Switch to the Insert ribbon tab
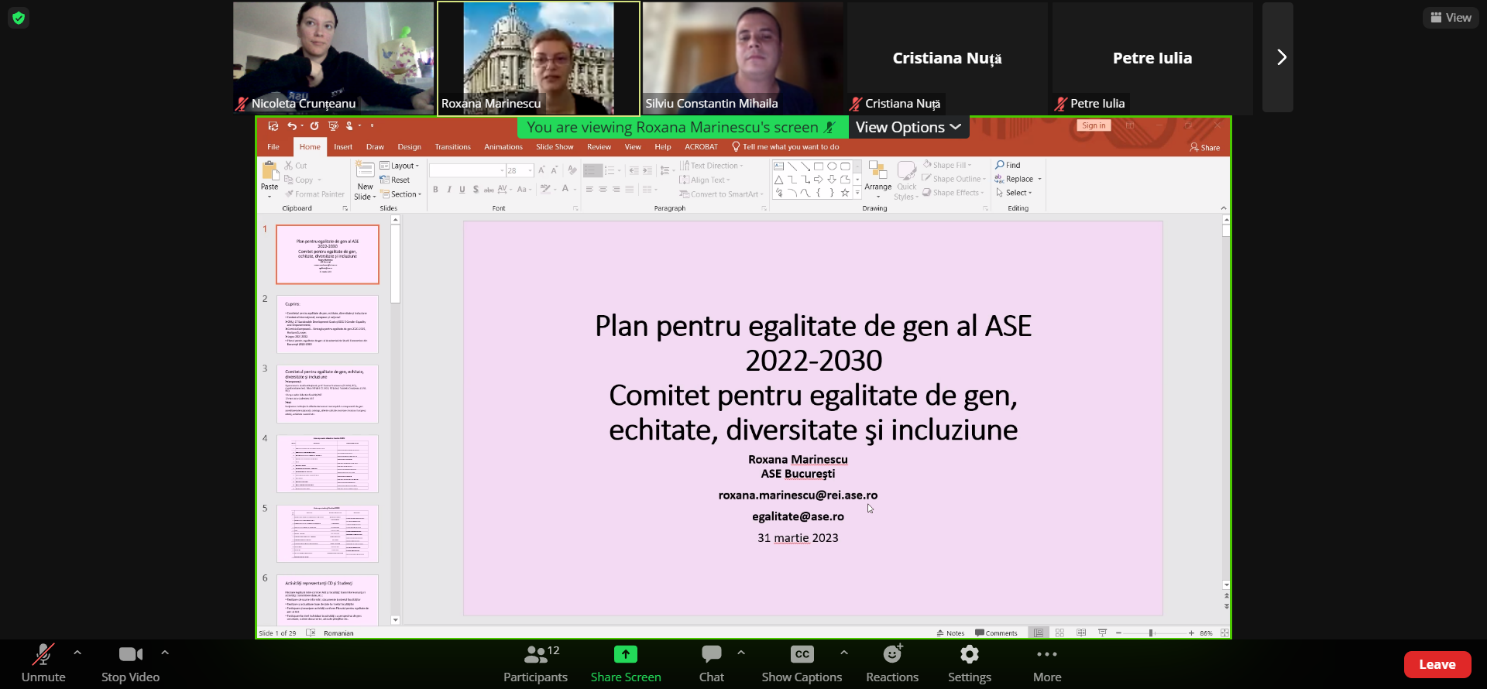Image resolution: width=1487 pixels, height=689 pixels. (343, 147)
